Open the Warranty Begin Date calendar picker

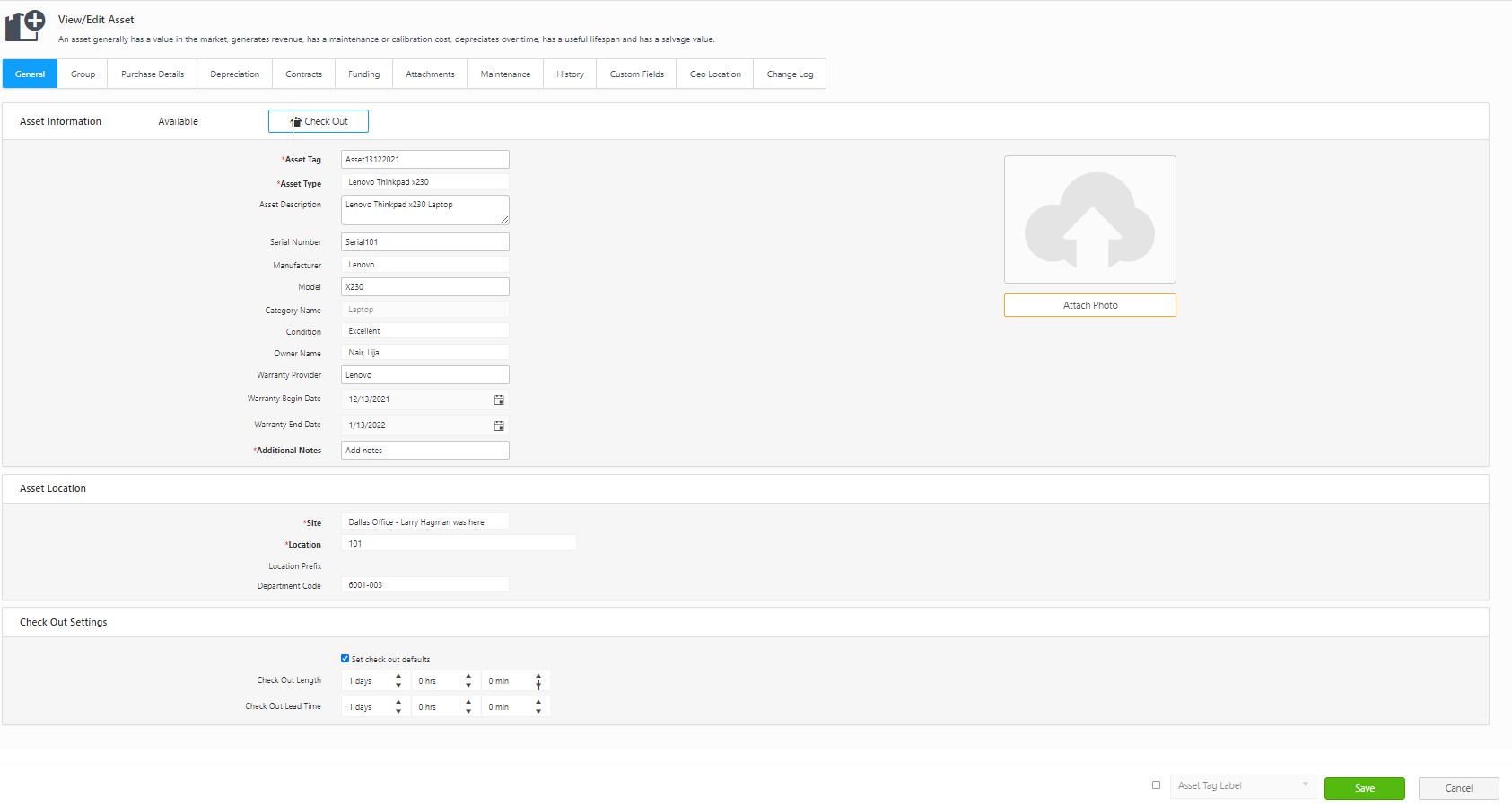point(499,399)
